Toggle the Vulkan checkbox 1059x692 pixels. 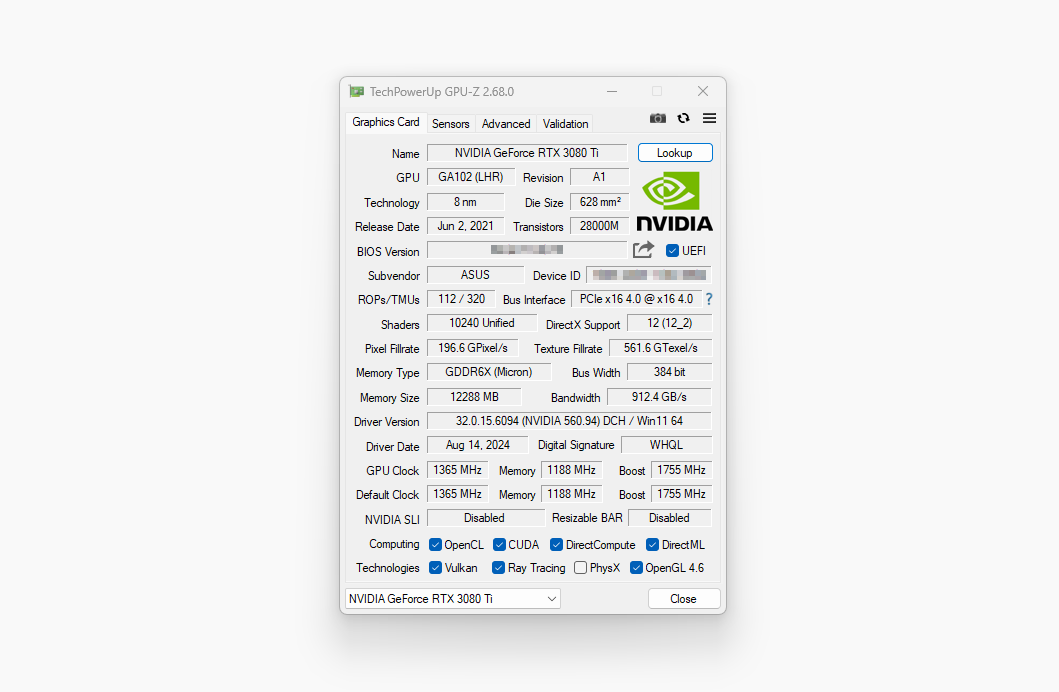coord(436,568)
